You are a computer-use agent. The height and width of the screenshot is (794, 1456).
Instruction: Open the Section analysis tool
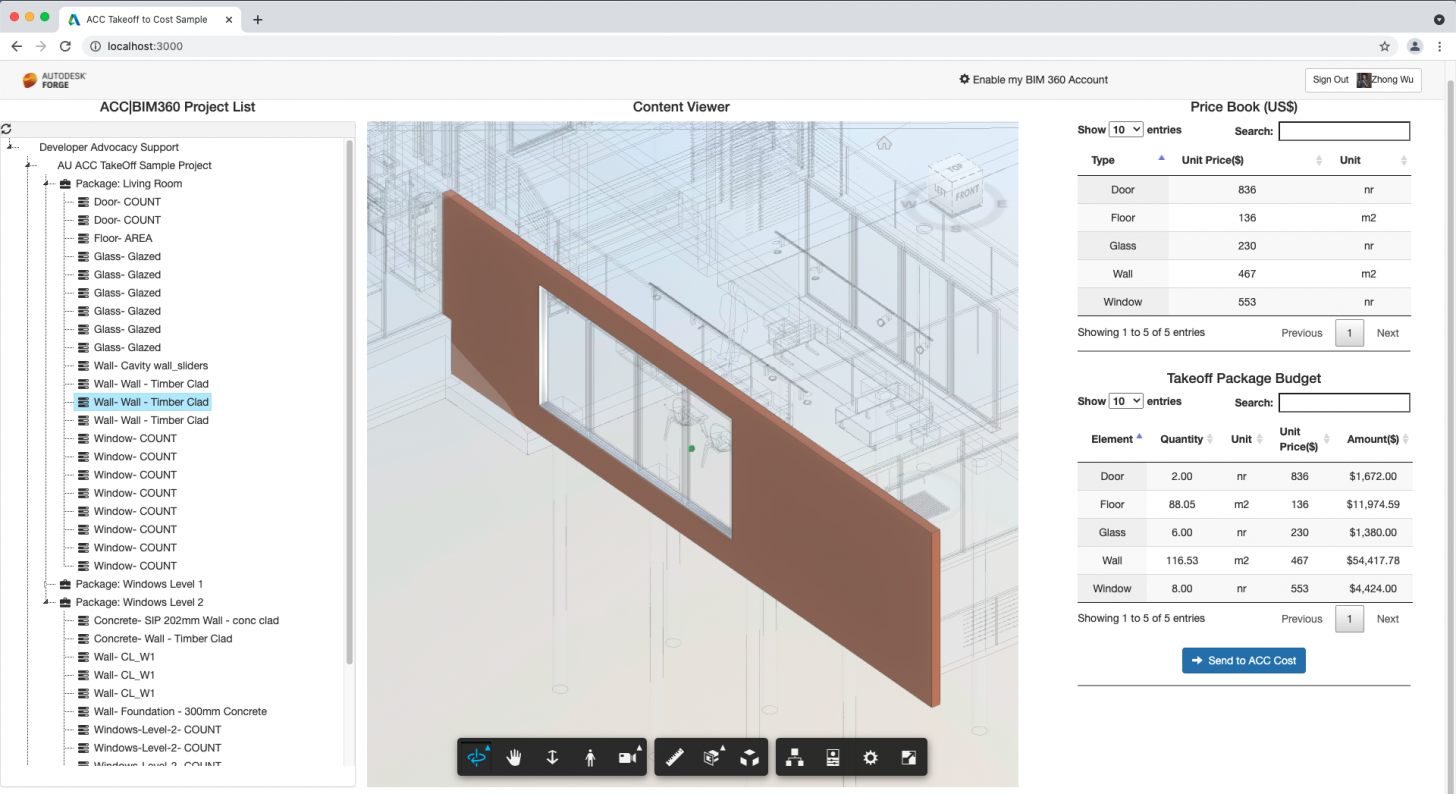(712, 758)
